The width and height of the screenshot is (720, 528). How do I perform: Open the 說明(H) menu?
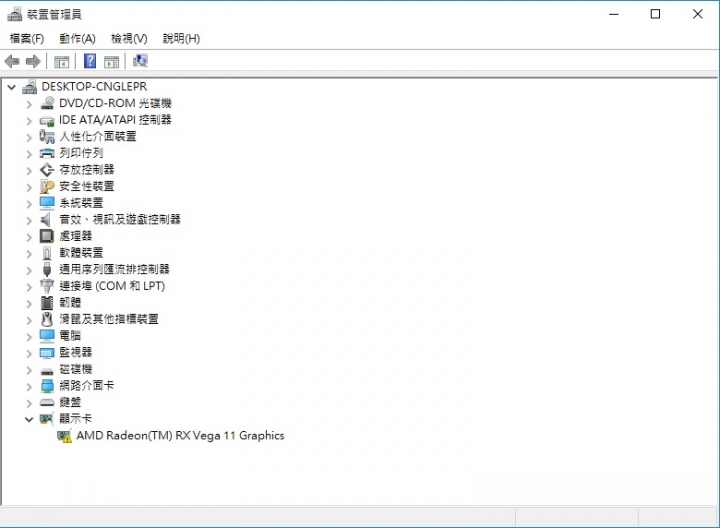[x=181, y=39]
